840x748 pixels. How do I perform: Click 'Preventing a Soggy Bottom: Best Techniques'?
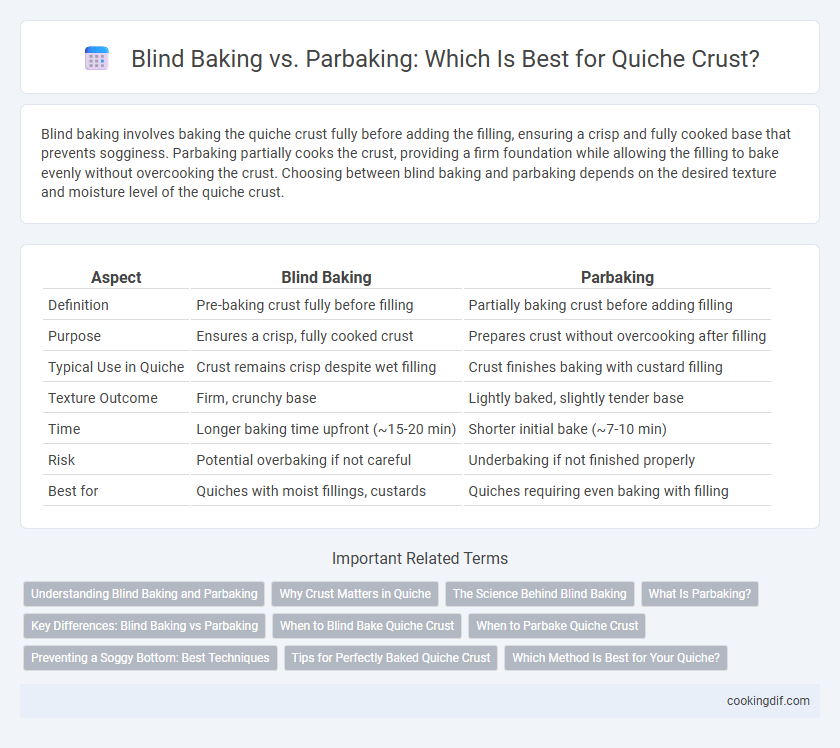pyautogui.click(x=150, y=657)
